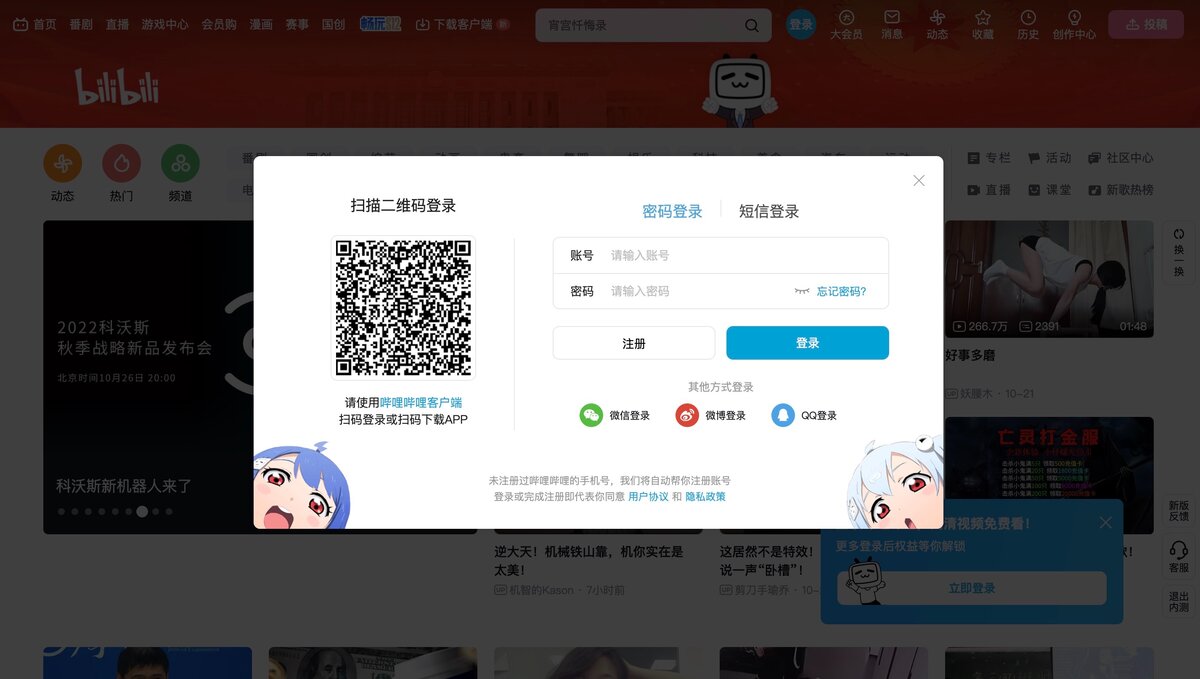
Task: Open 收藏 star icon
Action: click(x=983, y=17)
